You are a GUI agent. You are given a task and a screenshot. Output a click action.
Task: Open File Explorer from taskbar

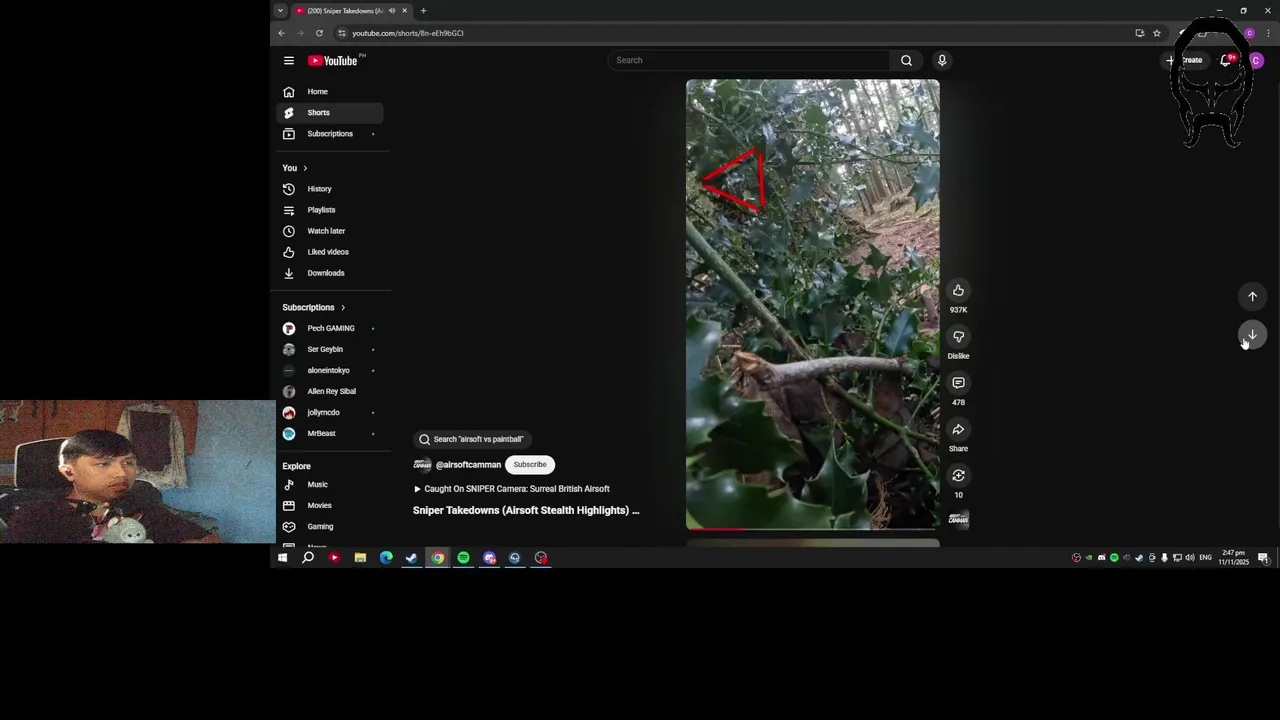(360, 558)
